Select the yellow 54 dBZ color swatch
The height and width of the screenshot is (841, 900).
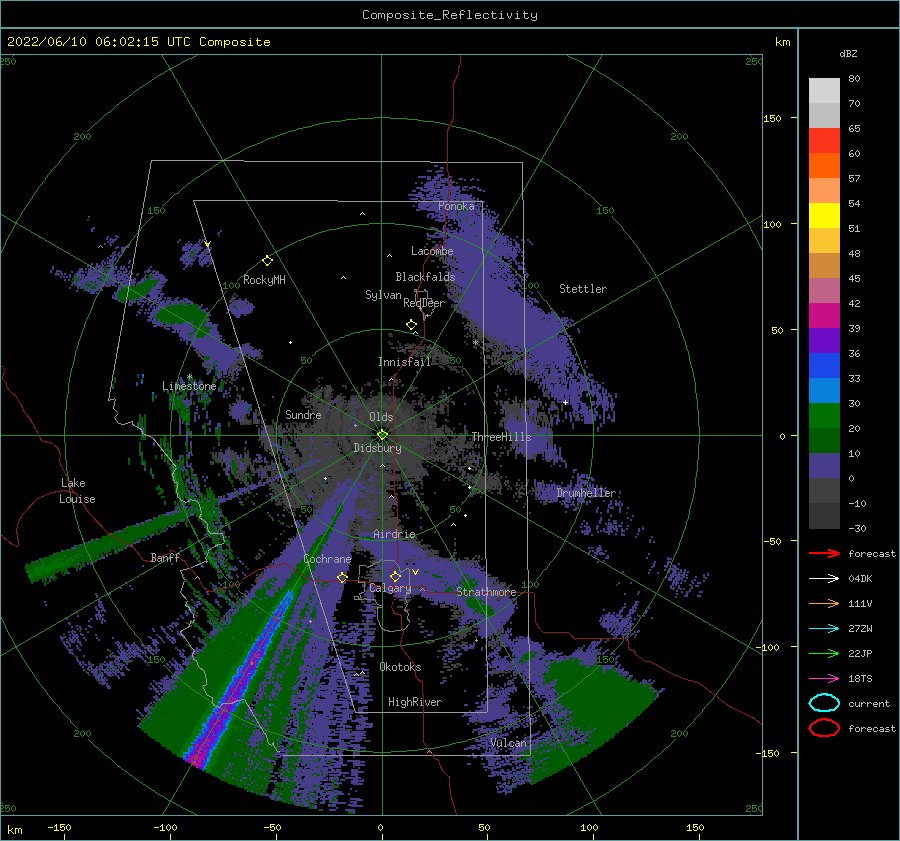pos(824,216)
